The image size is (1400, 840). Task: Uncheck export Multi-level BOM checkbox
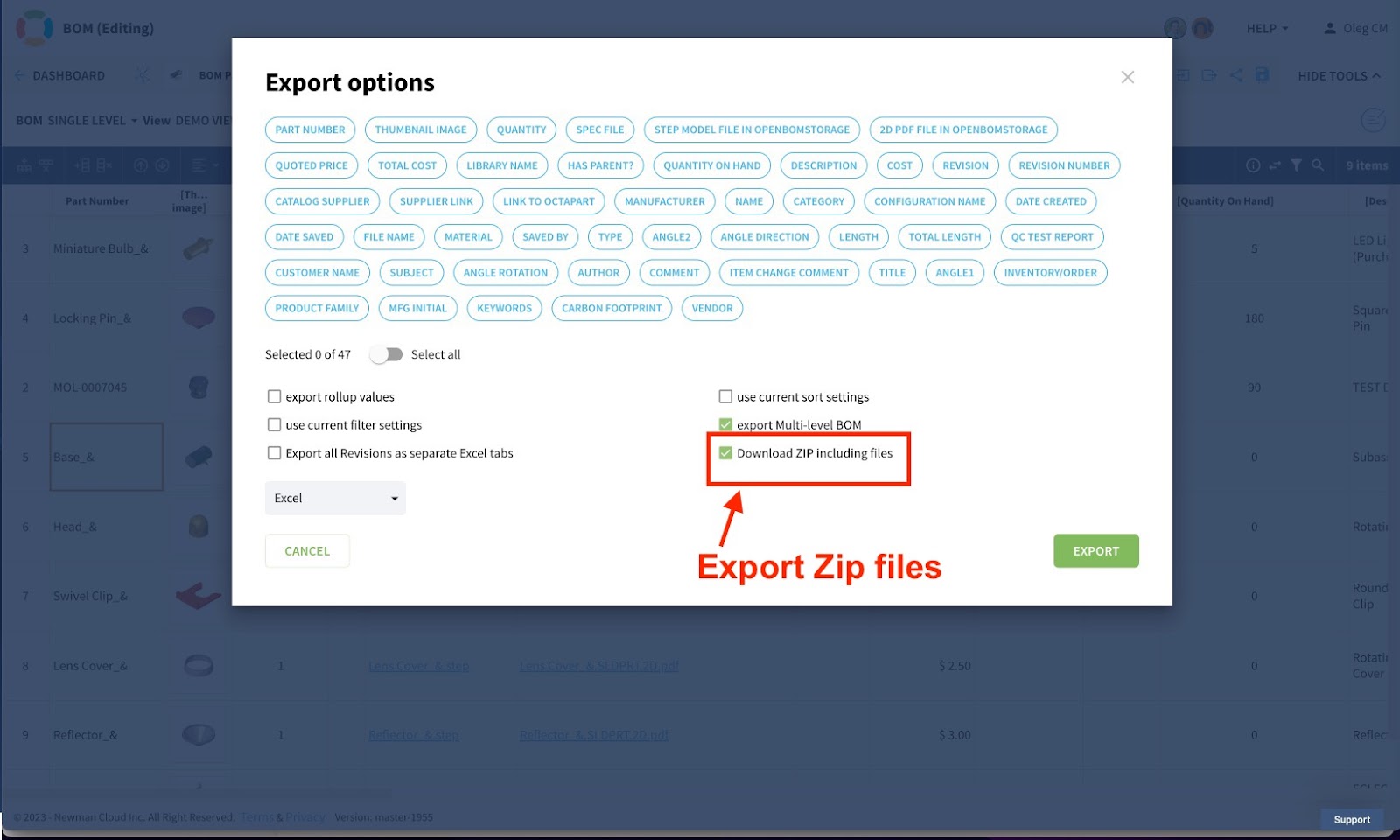coord(725,424)
